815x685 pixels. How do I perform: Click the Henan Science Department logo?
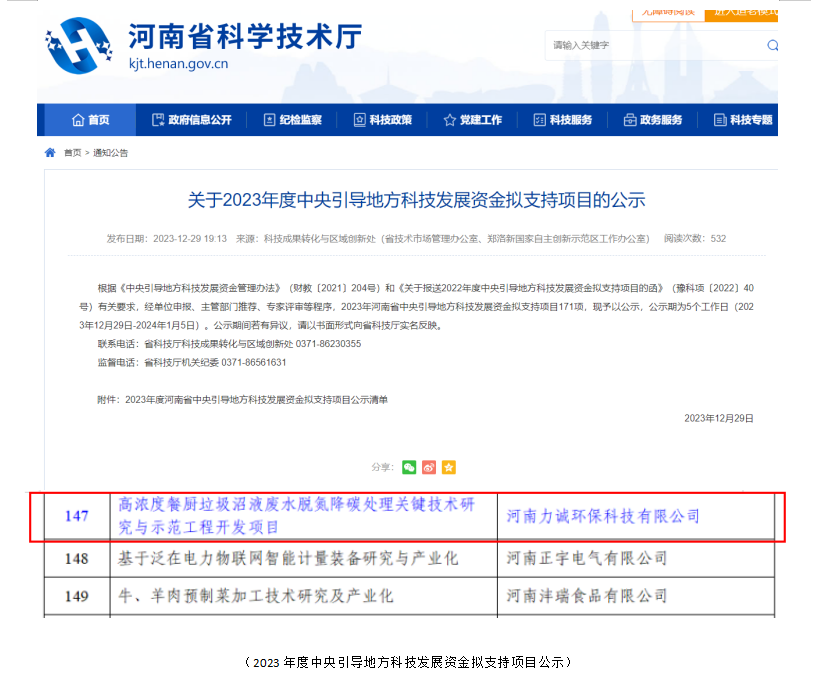pos(78,45)
